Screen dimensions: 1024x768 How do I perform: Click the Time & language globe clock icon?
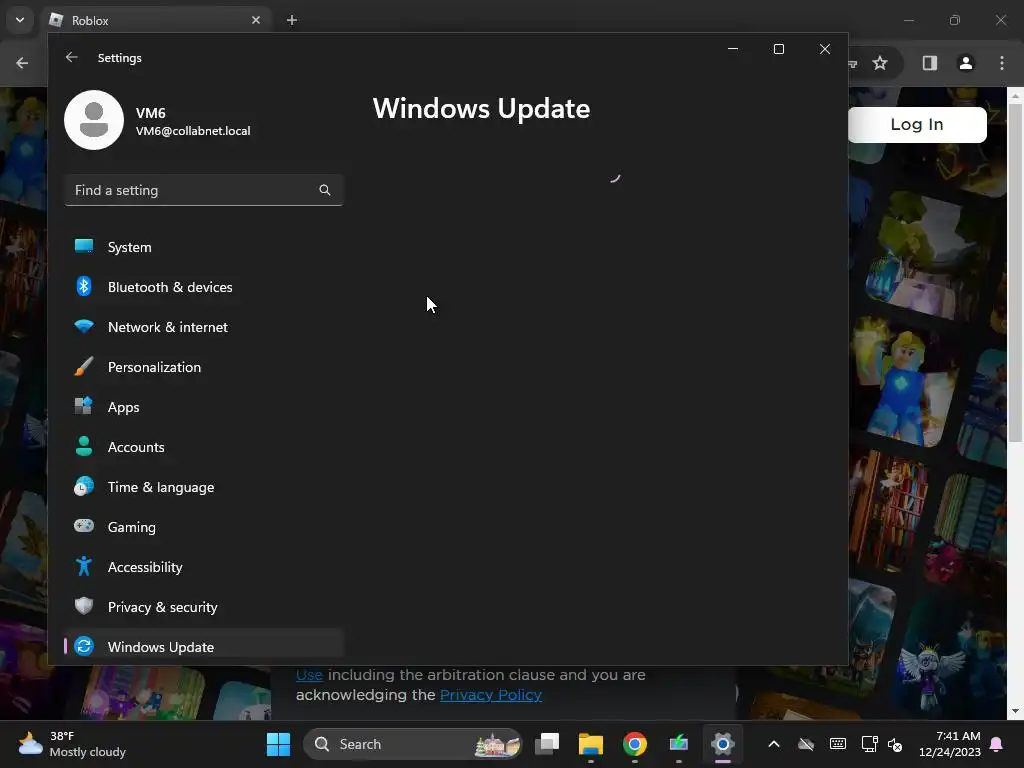coord(84,486)
